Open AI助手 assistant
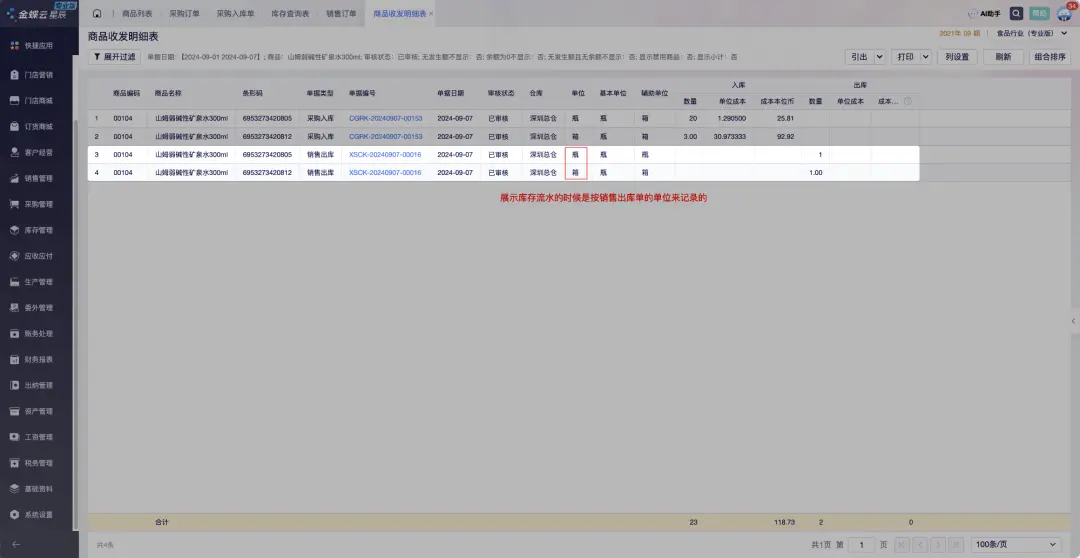Viewport: 1080px width, 558px height. pyautogui.click(x=984, y=14)
